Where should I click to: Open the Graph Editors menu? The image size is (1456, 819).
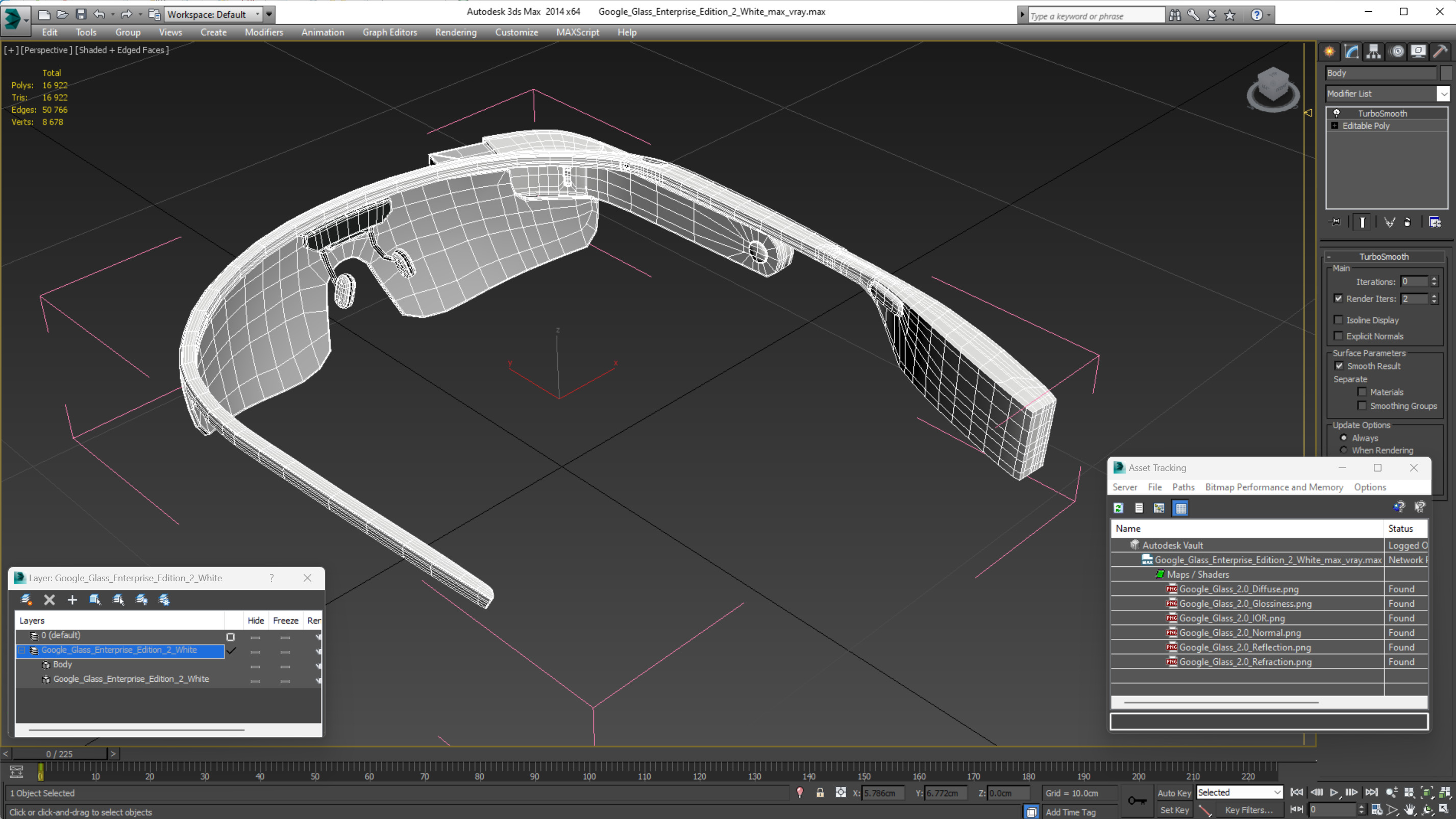[389, 32]
